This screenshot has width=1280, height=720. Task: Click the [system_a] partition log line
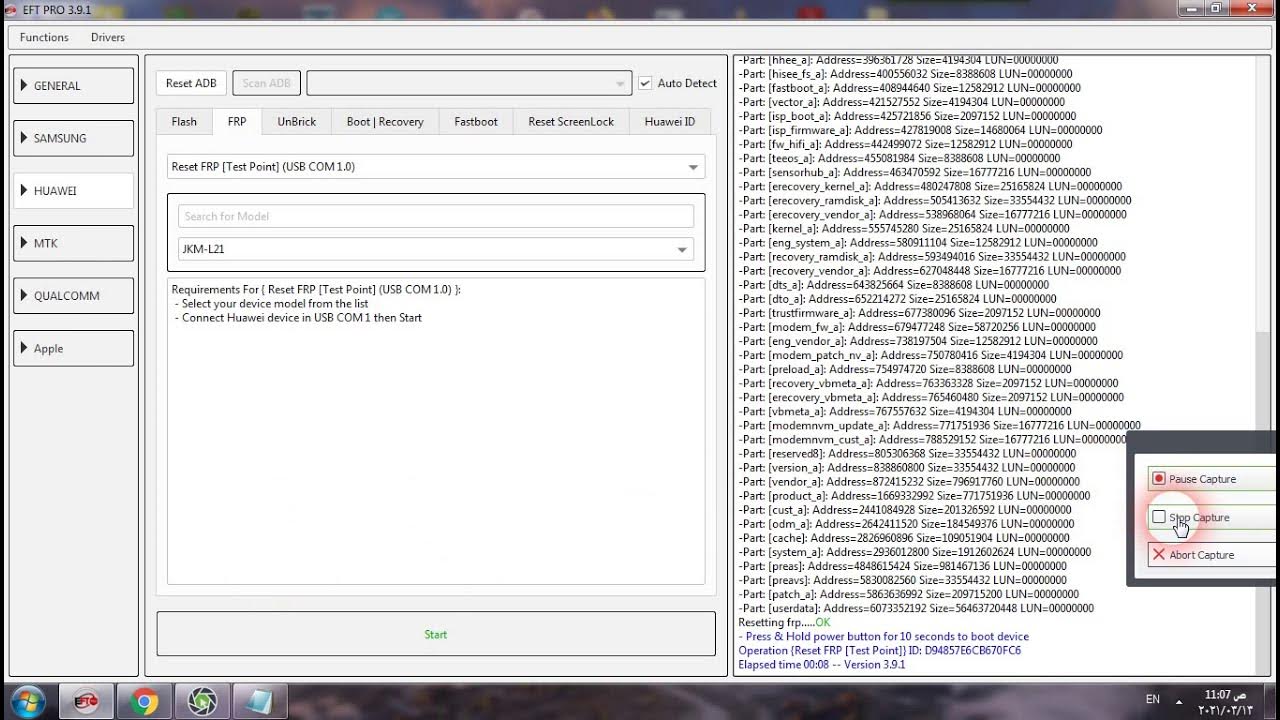pyautogui.click(x=915, y=552)
